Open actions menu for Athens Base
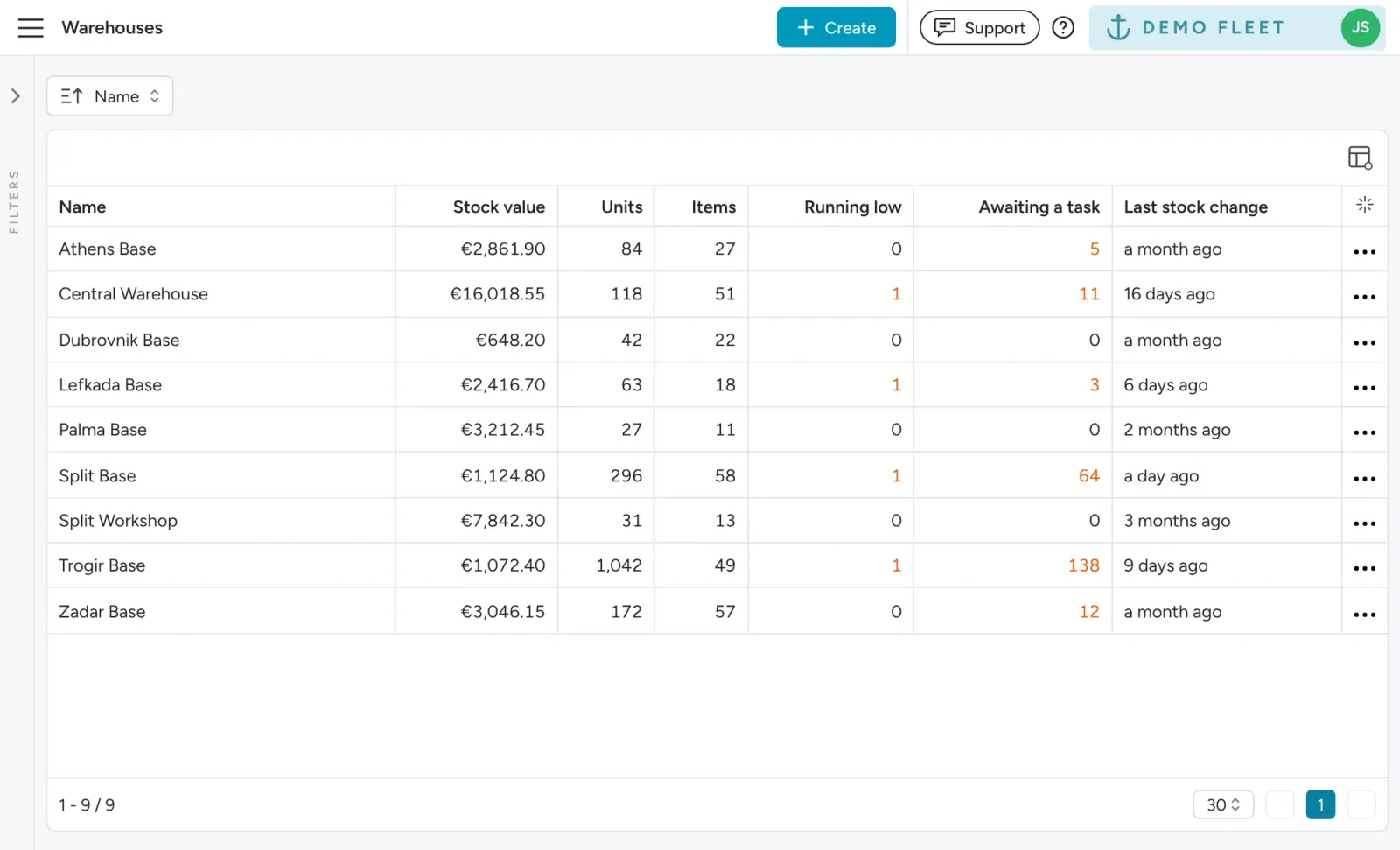 pos(1364,252)
